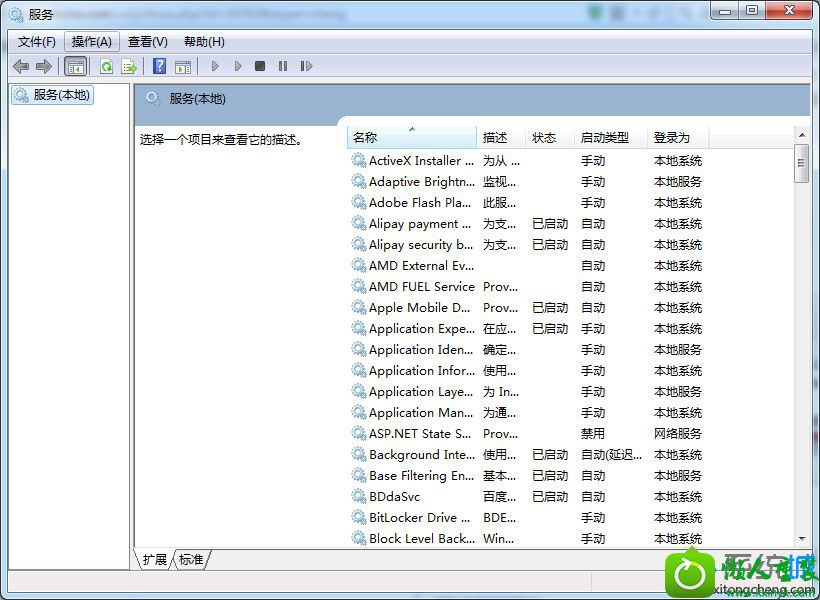The image size is (820, 600).
Task: Click the gear icon of Alipay security
Action: click(359, 244)
